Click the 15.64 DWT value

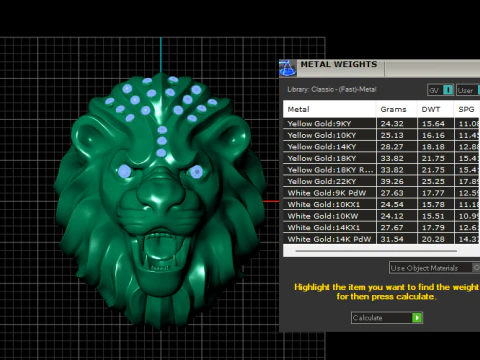click(433, 124)
